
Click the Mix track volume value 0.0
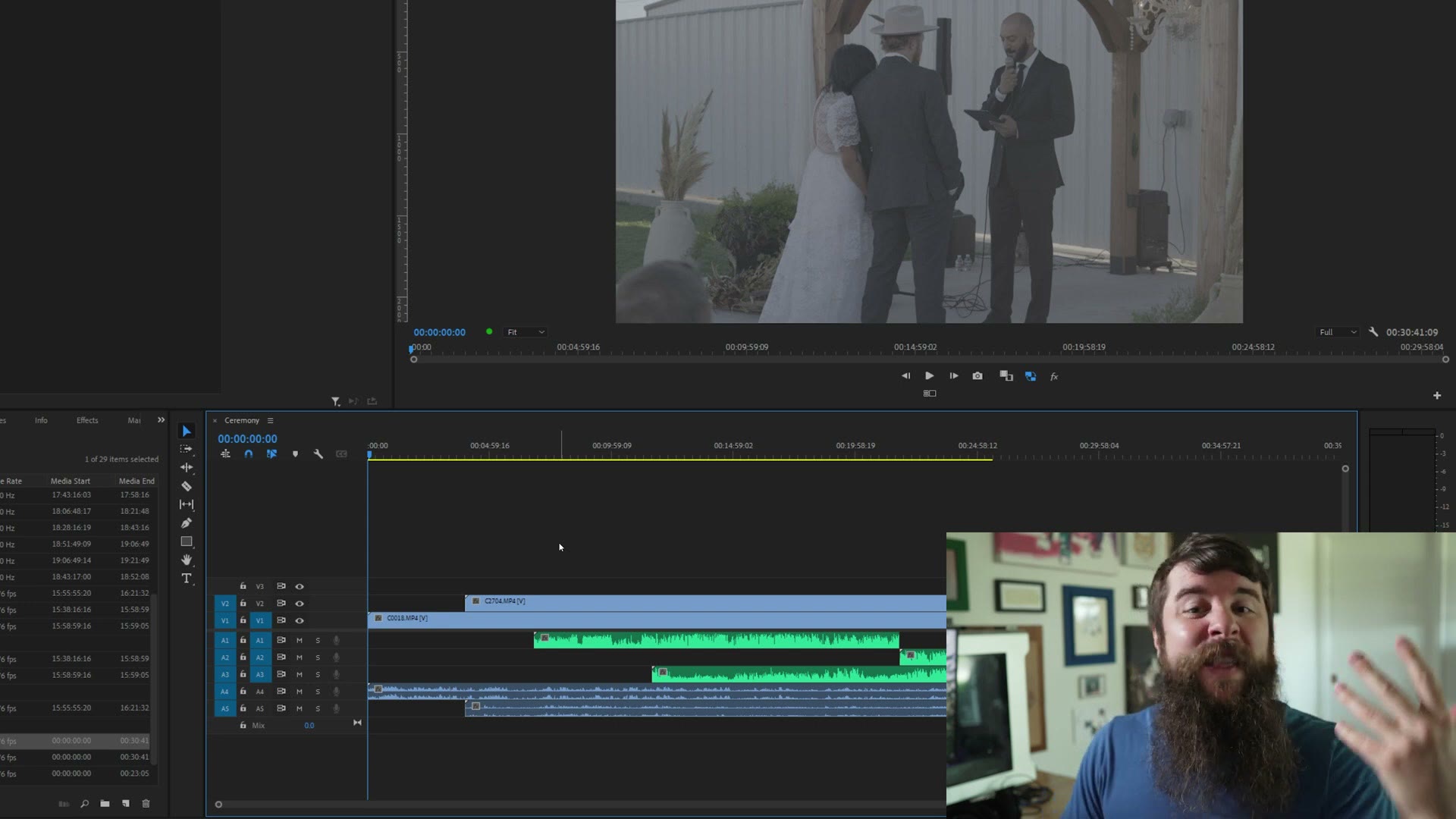[x=309, y=726]
